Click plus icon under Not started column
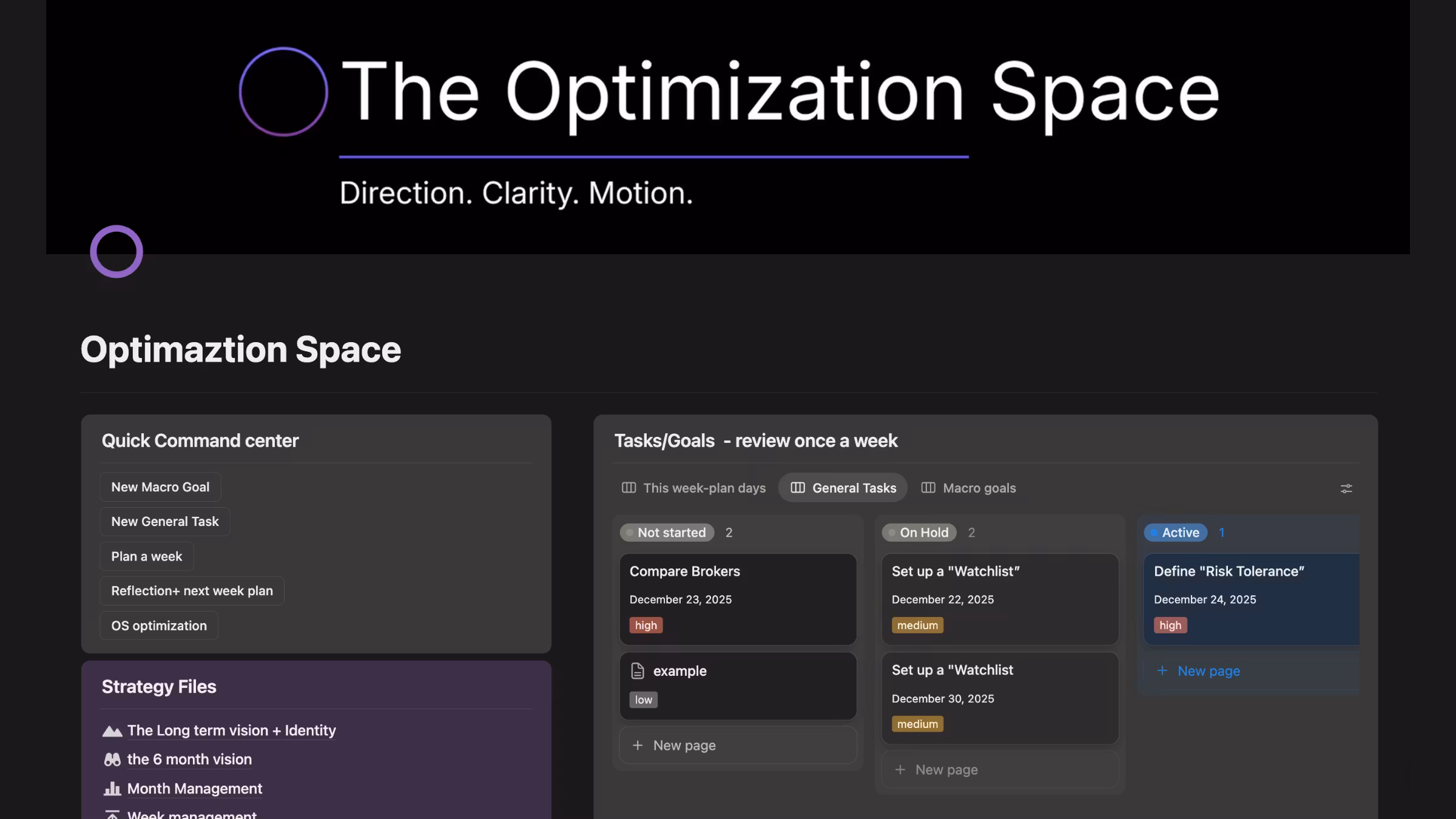The width and height of the screenshot is (1456, 819). (x=638, y=746)
